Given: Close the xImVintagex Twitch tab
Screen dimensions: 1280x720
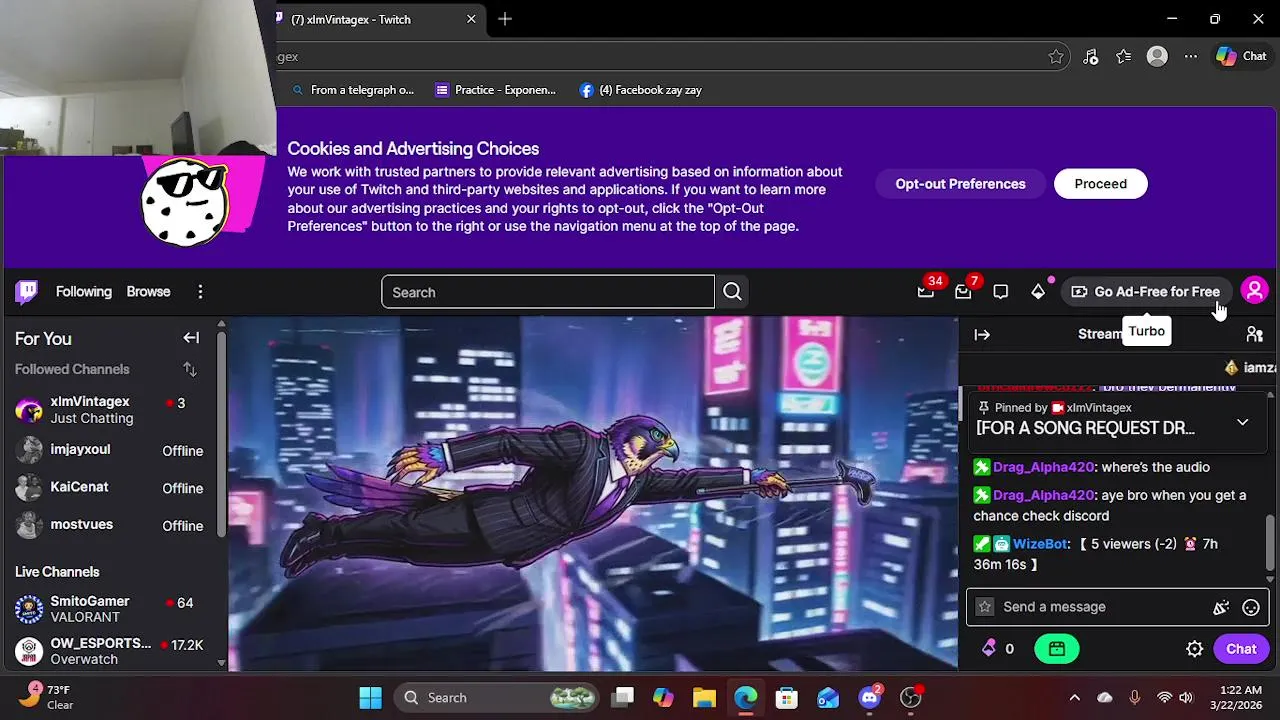Looking at the screenshot, I should coord(471,19).
